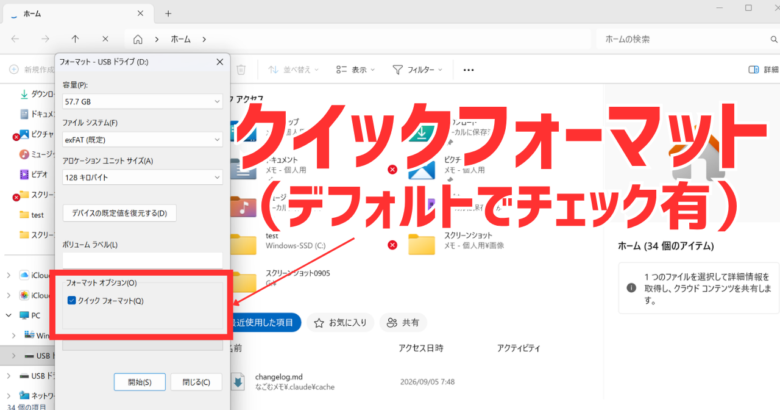Click the changelog.md file icon
Screen dimensions: 780x410
(238, 382)
